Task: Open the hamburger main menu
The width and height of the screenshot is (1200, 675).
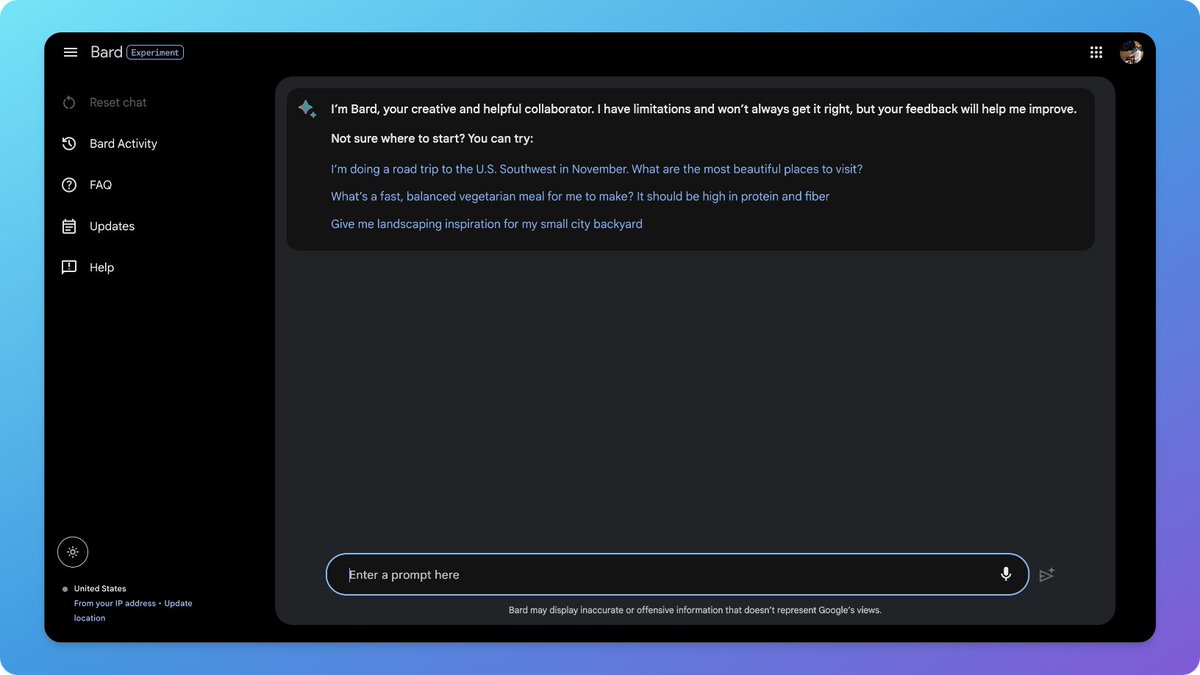Action: tap(70, 52)
